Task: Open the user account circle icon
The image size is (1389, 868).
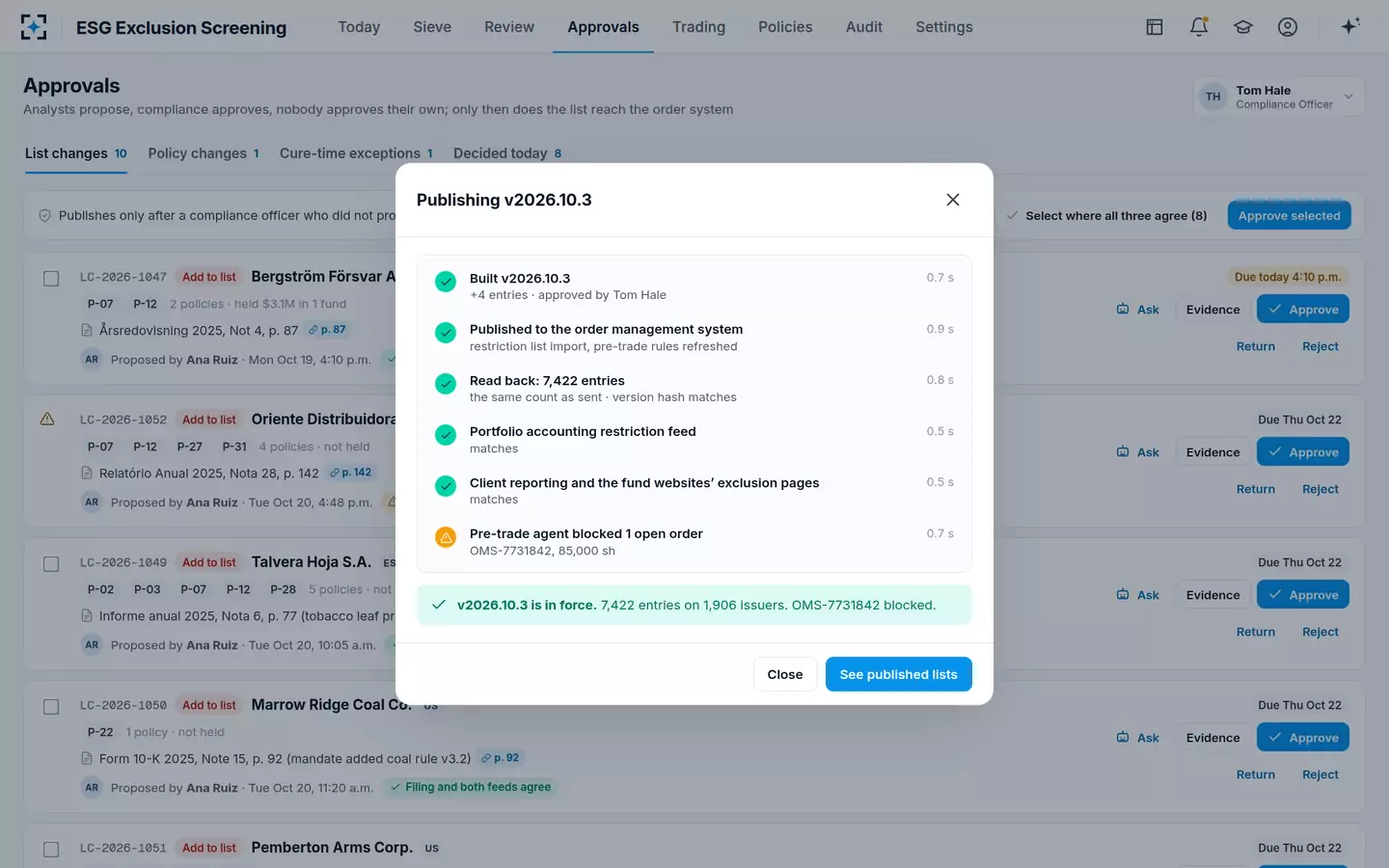Action: (x=1288, y=27)
